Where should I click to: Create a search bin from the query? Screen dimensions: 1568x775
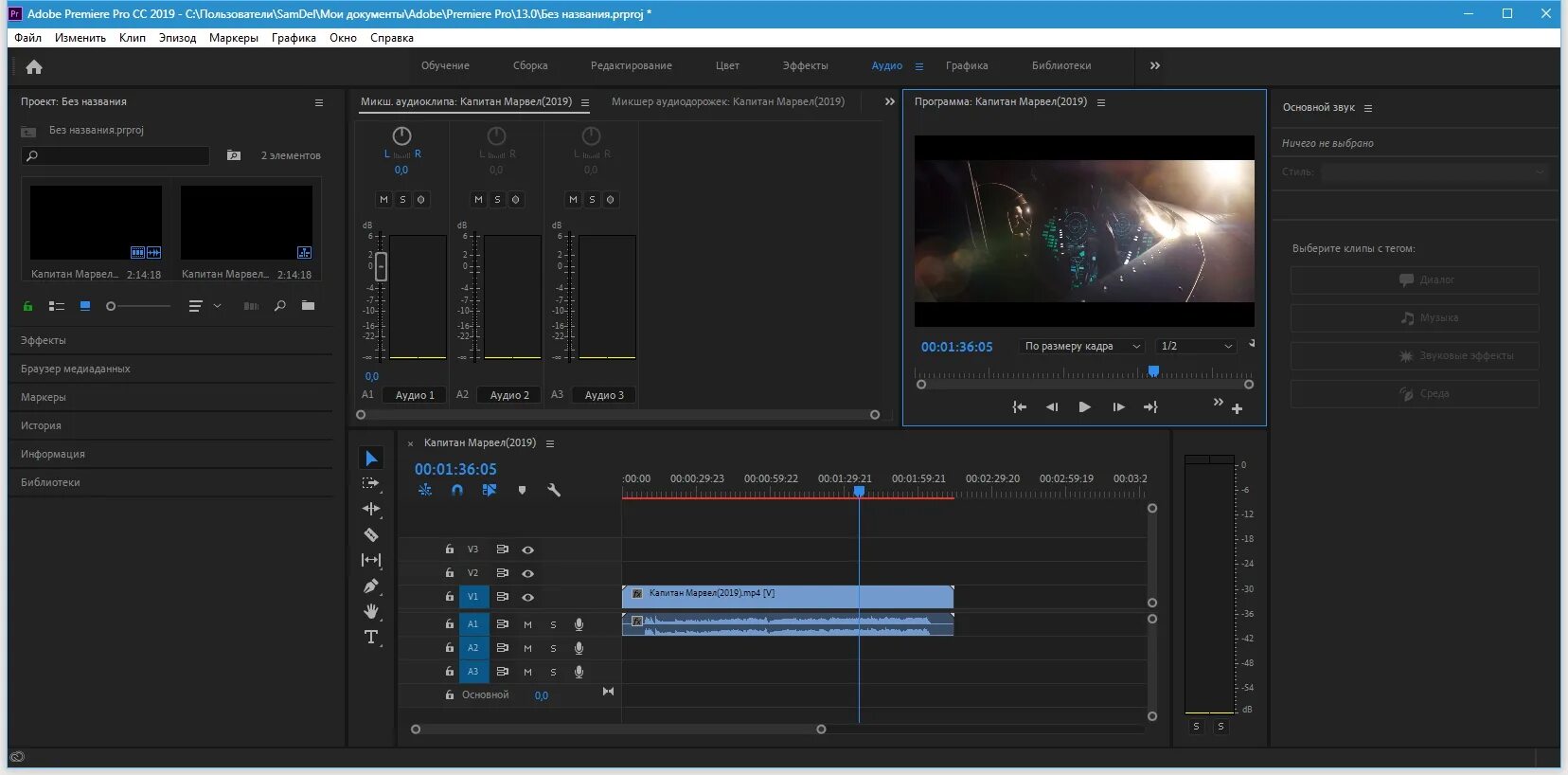234,155
